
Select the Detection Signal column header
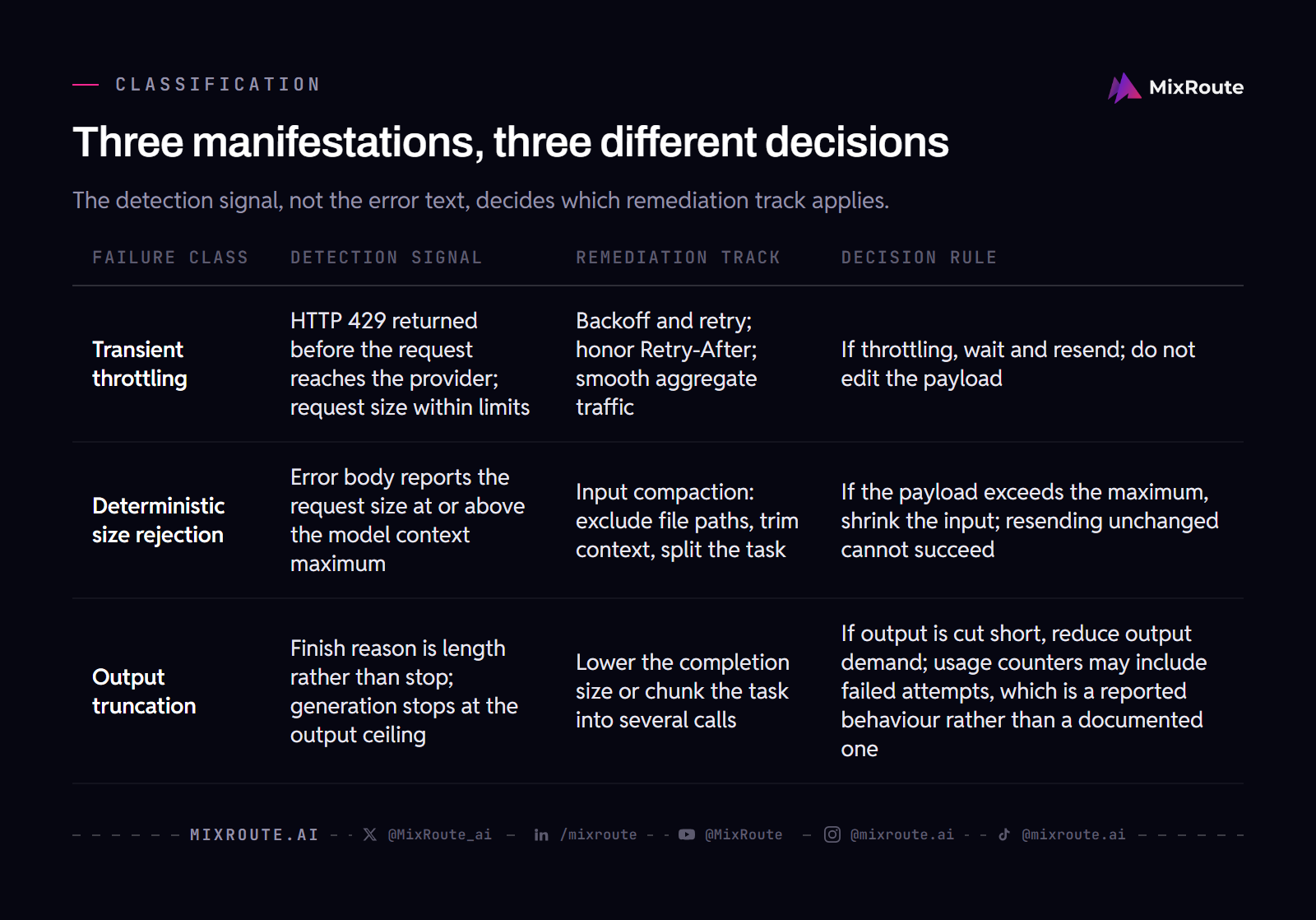[x=386, y=258]
